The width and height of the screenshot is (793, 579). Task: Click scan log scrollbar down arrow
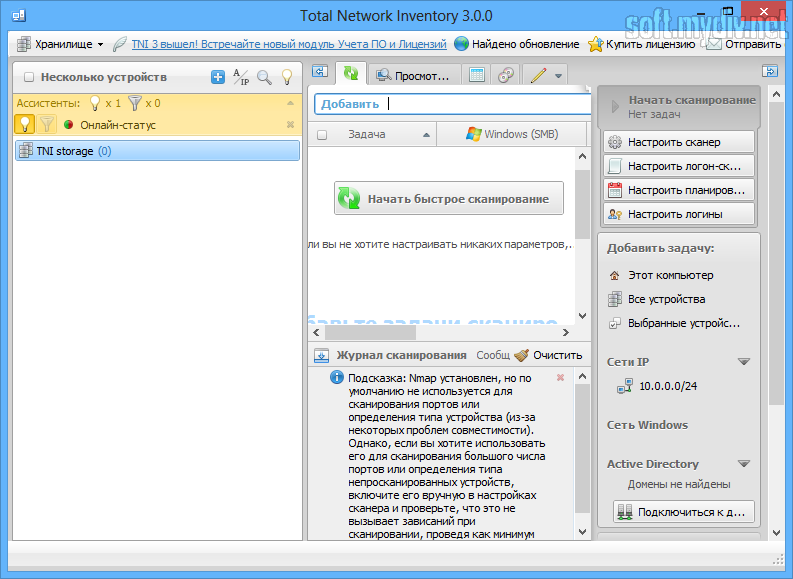tap(583, 532)
